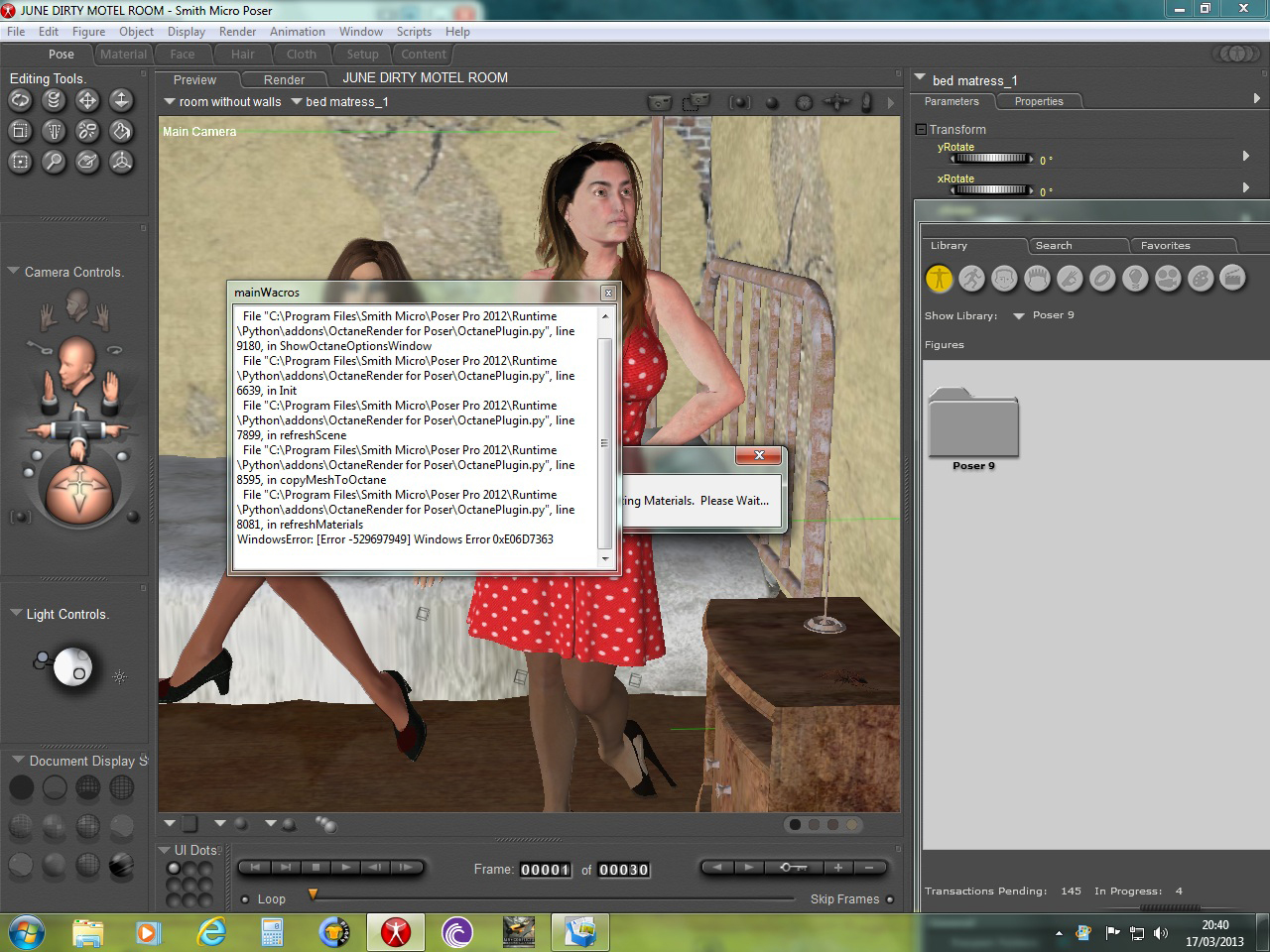This screenshot has width=1270, height=952.
Task: Open the Face expressions library category
Action: pos(1004,279)
